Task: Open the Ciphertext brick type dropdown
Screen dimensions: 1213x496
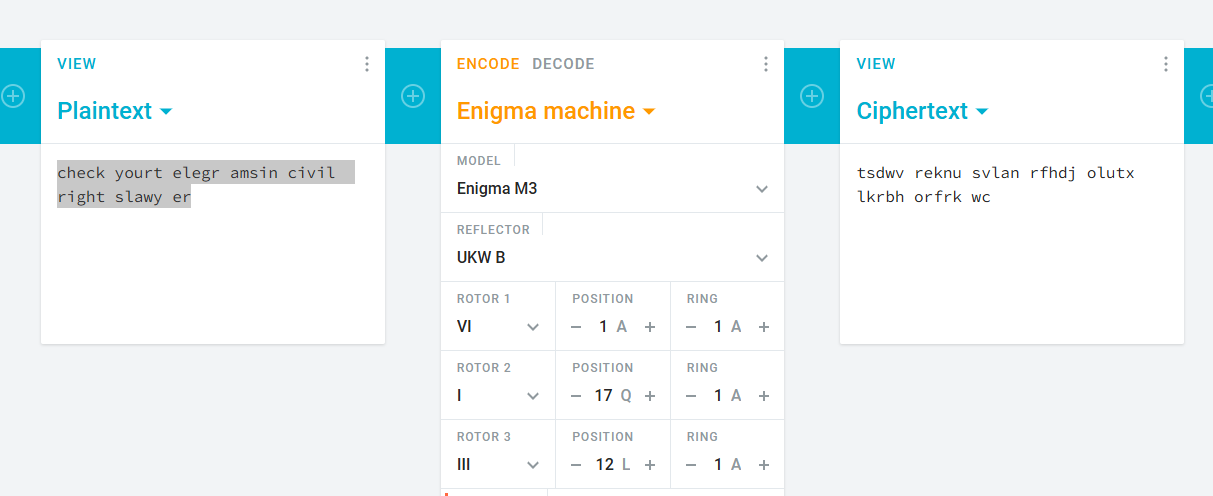Action: [922, 111]
